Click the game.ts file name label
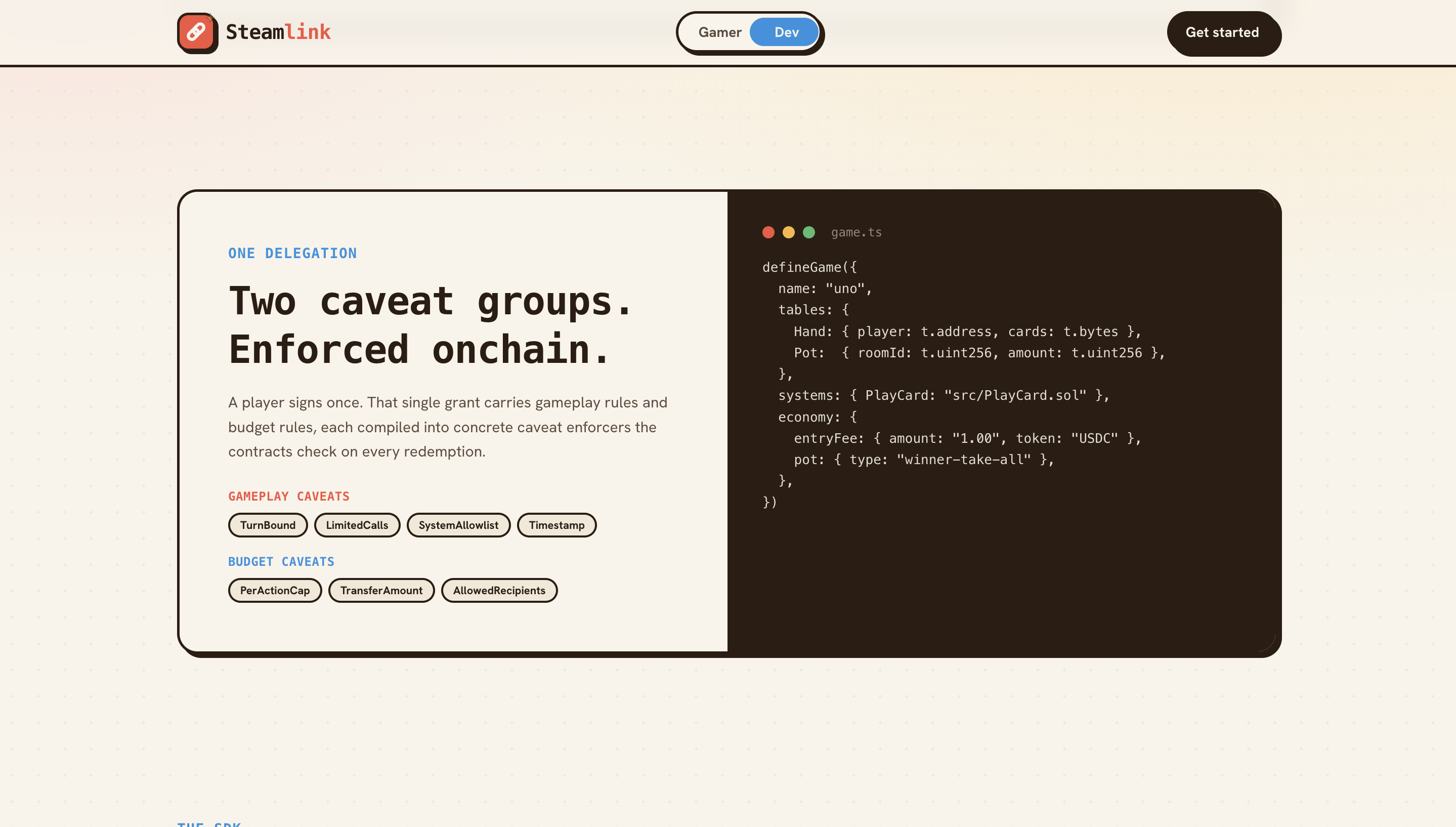 [857, 232]
